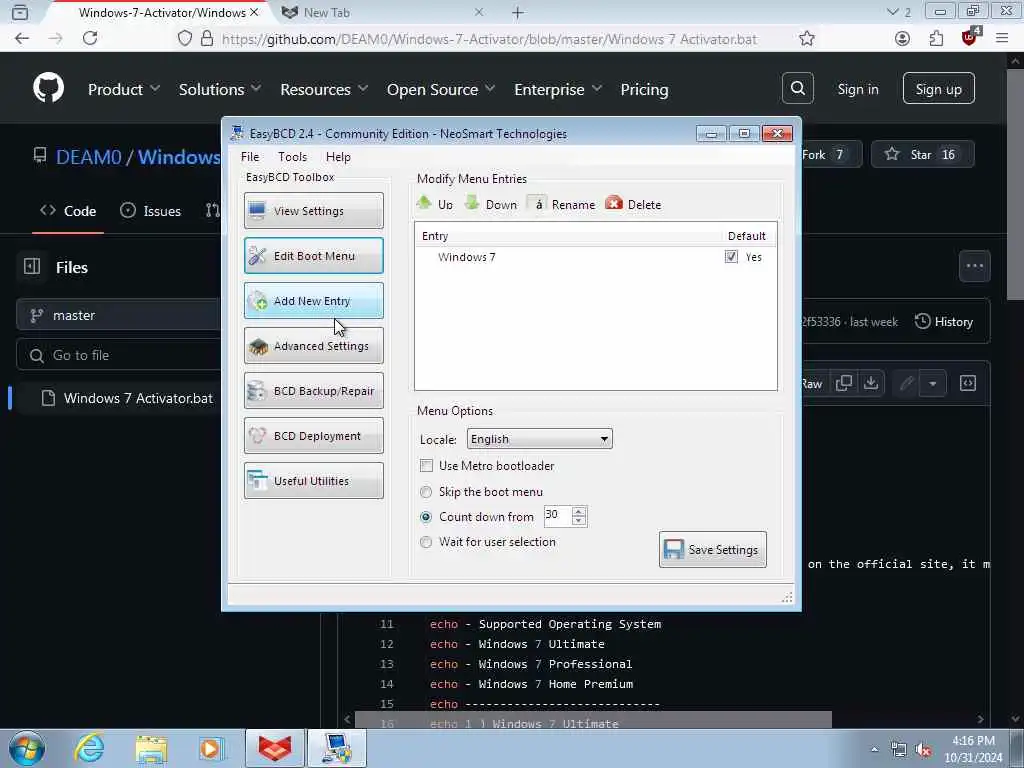
Task: Open Windows Start menu
Action: point(27,748)
